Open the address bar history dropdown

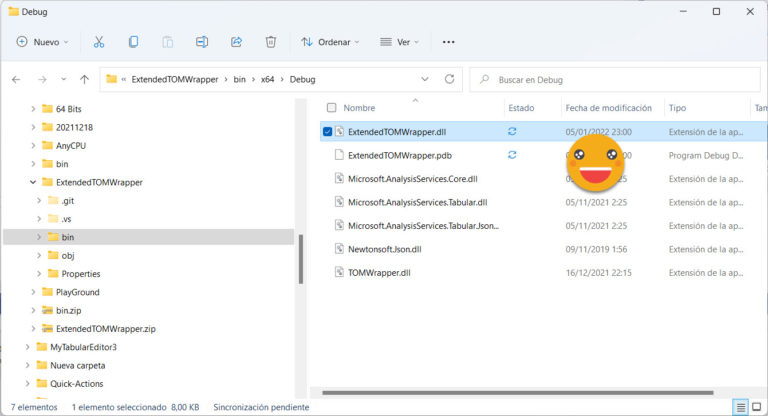[425, 79]
